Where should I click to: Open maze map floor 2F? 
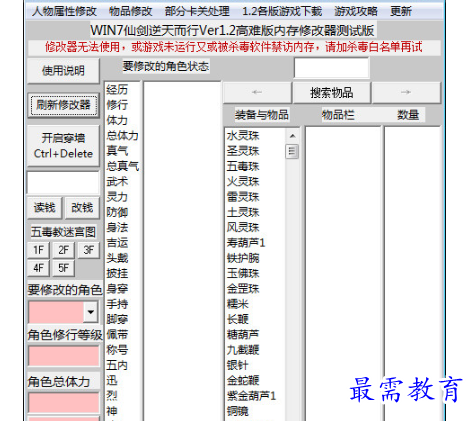[63, 250]
